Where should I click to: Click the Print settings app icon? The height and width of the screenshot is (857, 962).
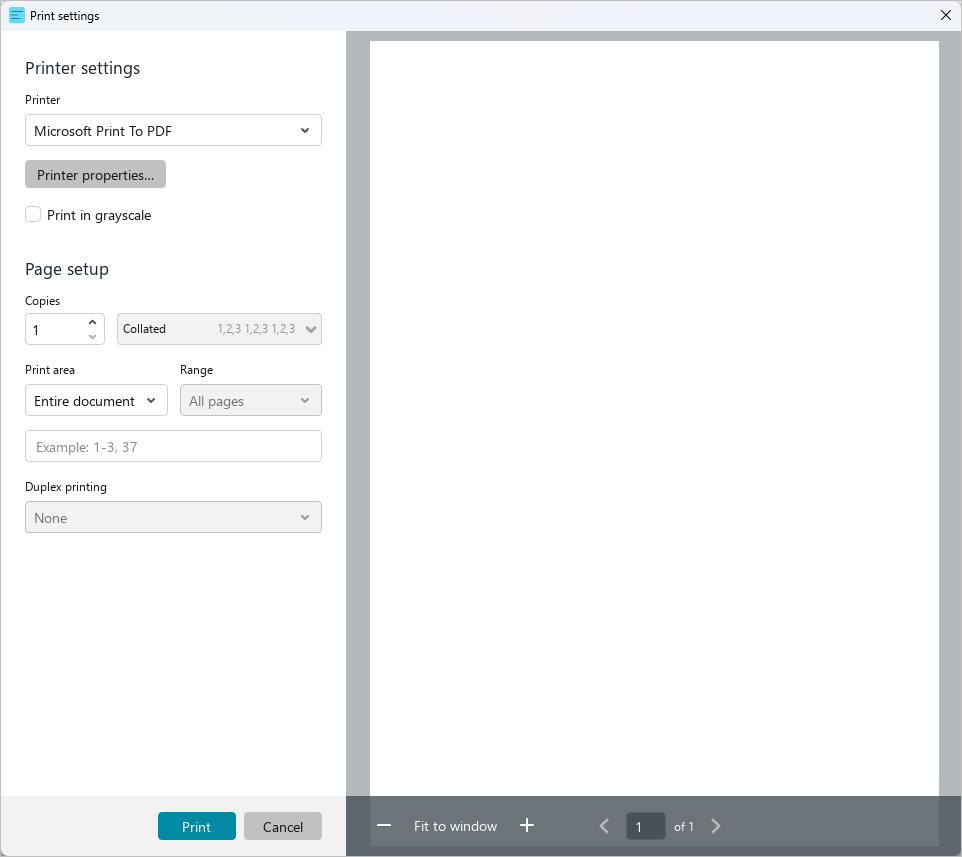click(x=17, y=15)
